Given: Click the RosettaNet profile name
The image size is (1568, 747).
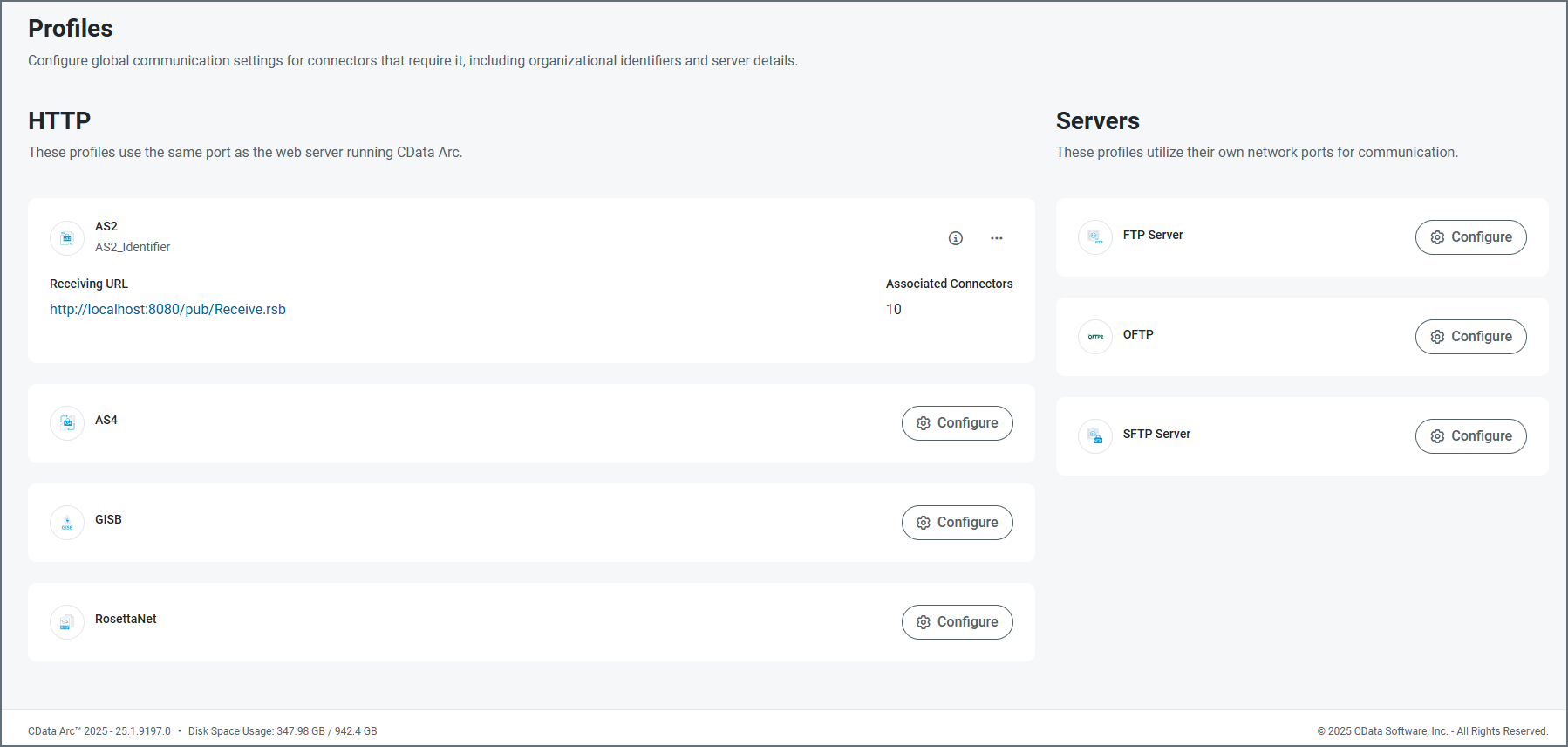Looking at the screenshot, I should pos(126,619).
